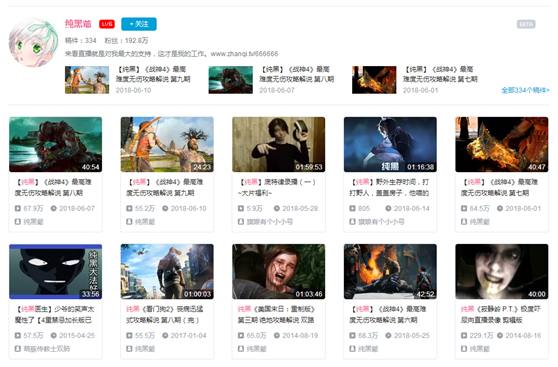Open the 纯黑医生 少爷的笑声 video title
This screenshot has width=558, height=367.
pyautogui.click(x=54, y=314)
